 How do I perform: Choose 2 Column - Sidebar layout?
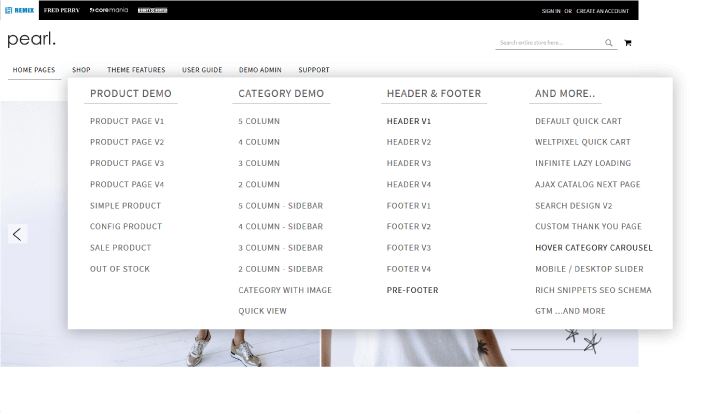pyautogui.click(x=281, y=269)
